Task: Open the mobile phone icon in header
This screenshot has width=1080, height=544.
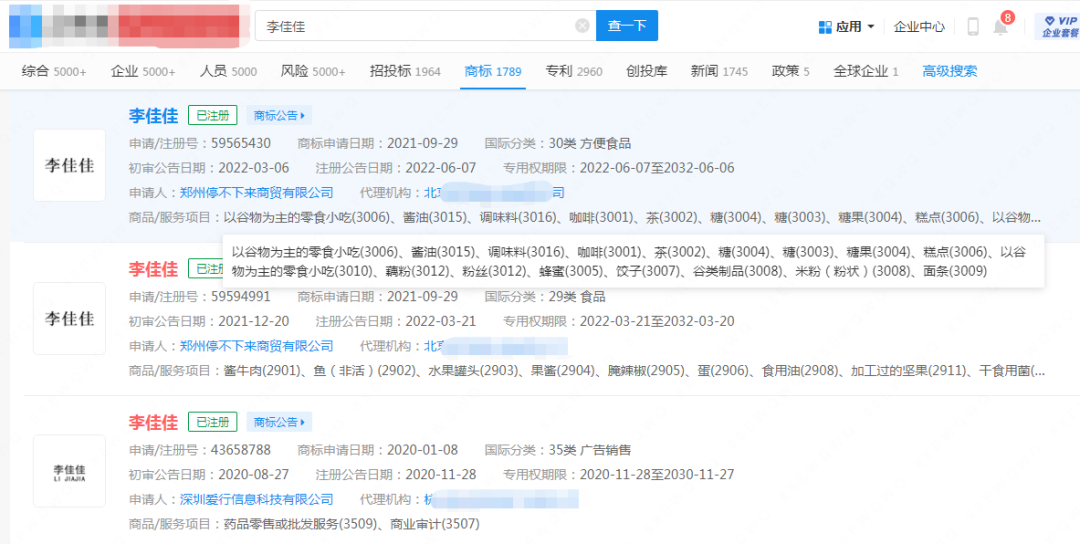Action: coord(973,26)
